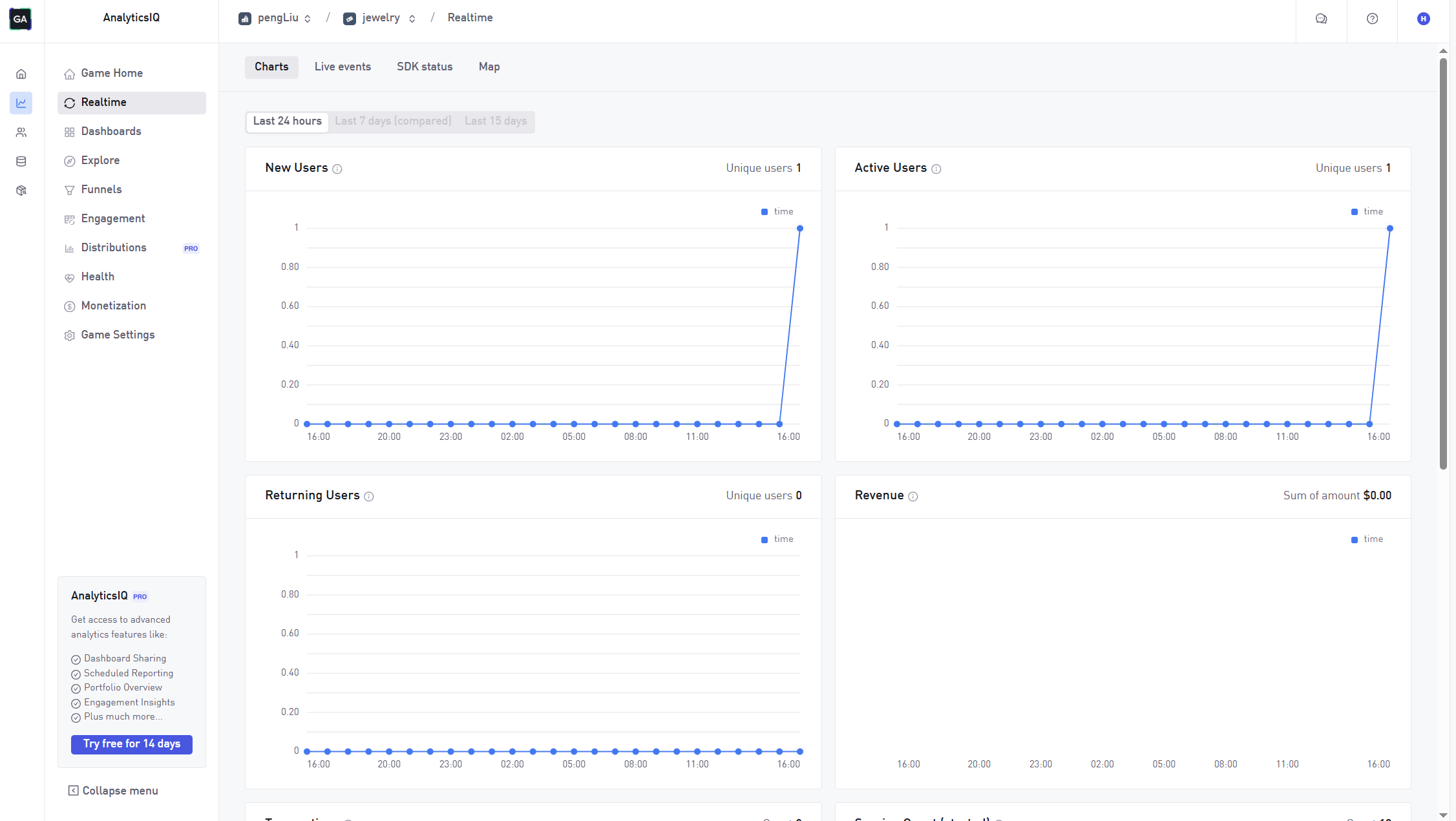
Task: Open the database icon in left rail
Action: (21, 161)
